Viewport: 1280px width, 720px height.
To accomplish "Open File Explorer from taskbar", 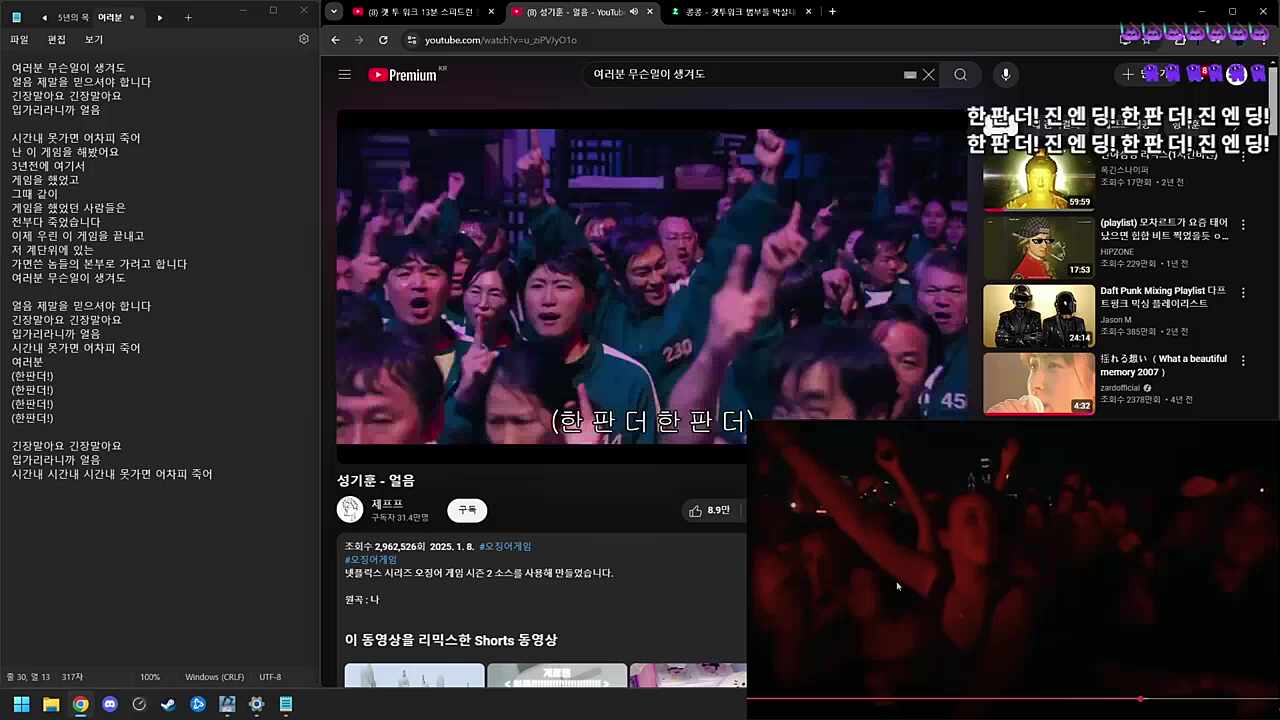I will pyautogui.click(x=51, y=704).
